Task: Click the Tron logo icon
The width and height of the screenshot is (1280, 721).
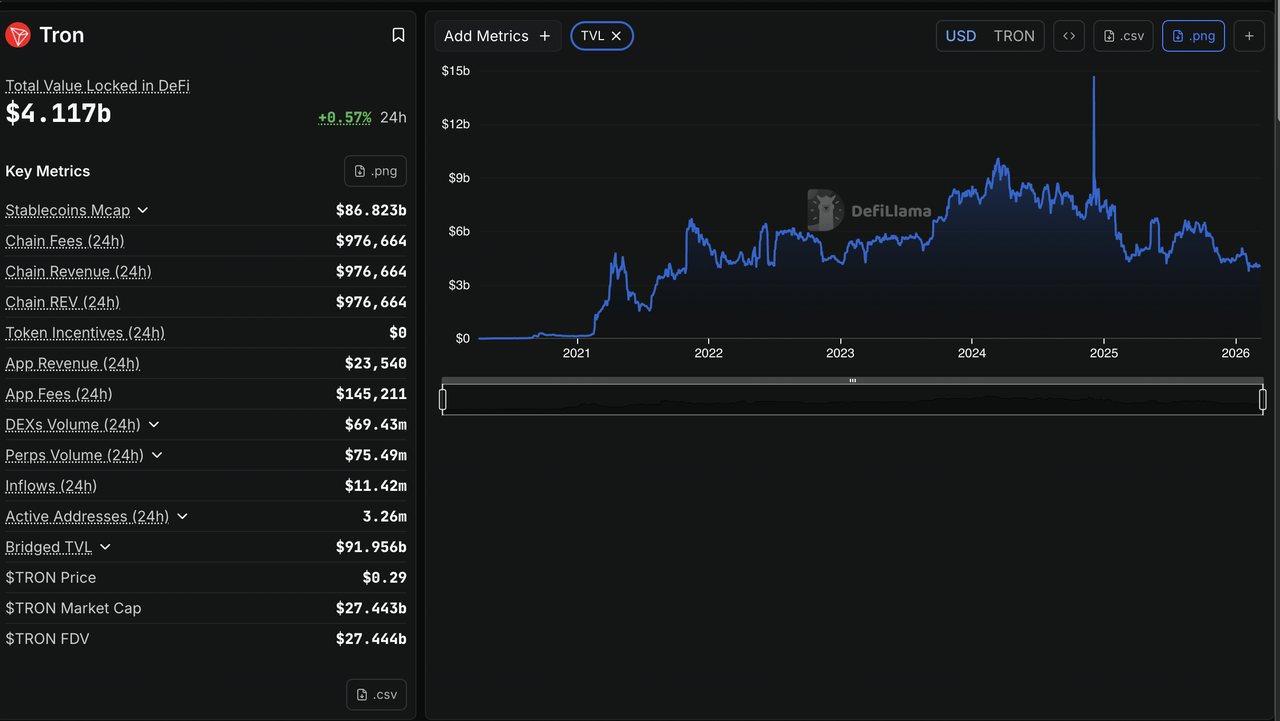Action: pyautogui.click(x=18, y=36)
